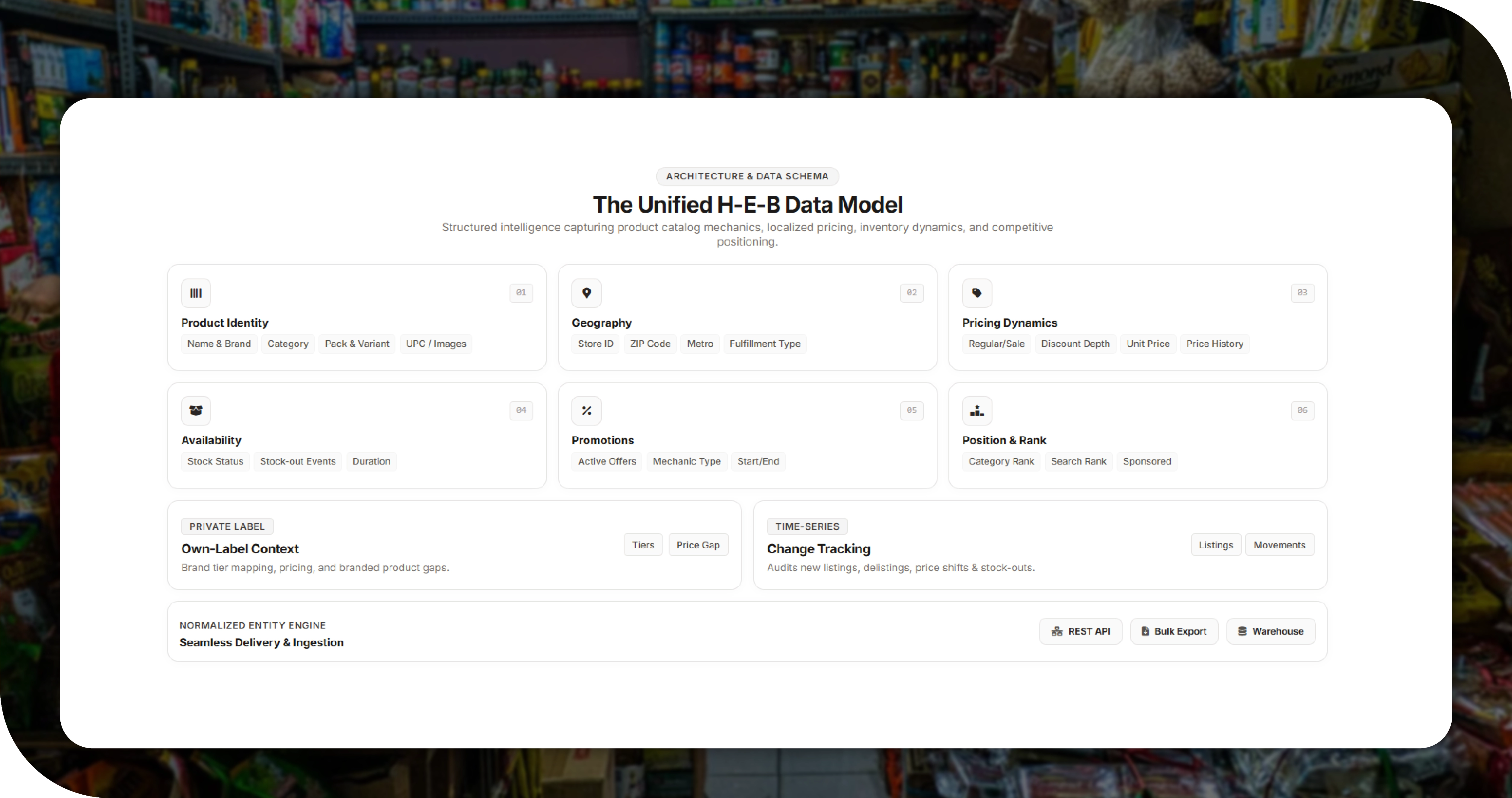Click the Discount Depth chip
Screen dimensions: 1512x798
(x=1075, y=344)
